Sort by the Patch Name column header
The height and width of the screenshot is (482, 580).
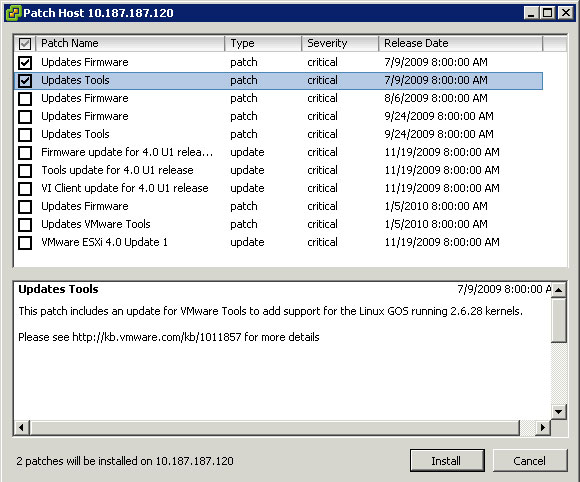pos(130,43)
